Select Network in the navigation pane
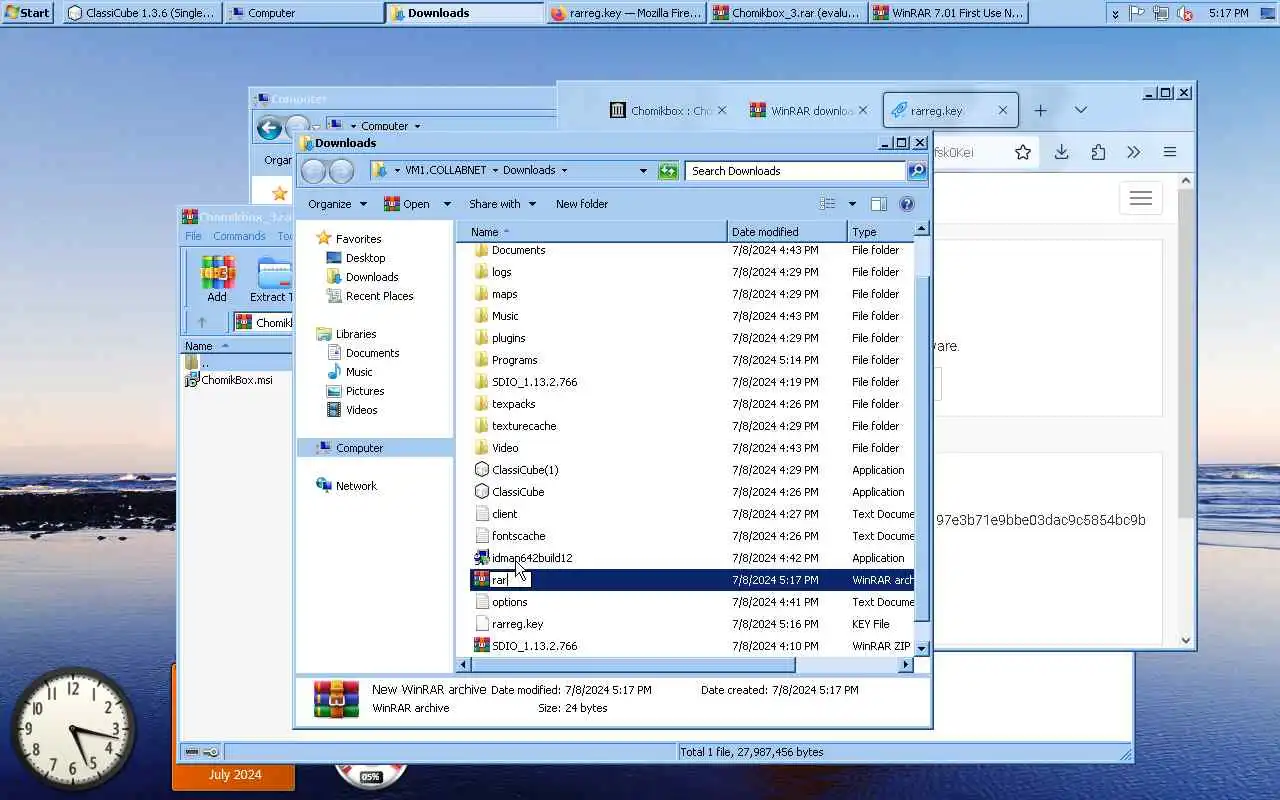 [x=356, y=486]
